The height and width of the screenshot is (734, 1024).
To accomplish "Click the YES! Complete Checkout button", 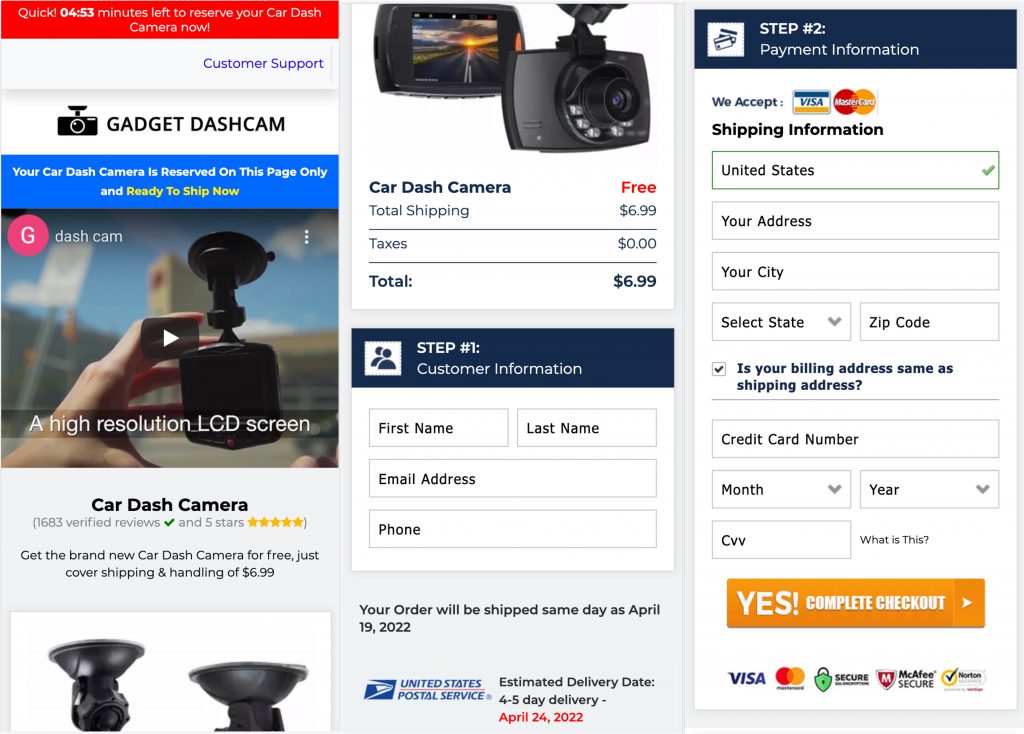I will point(856,603).
